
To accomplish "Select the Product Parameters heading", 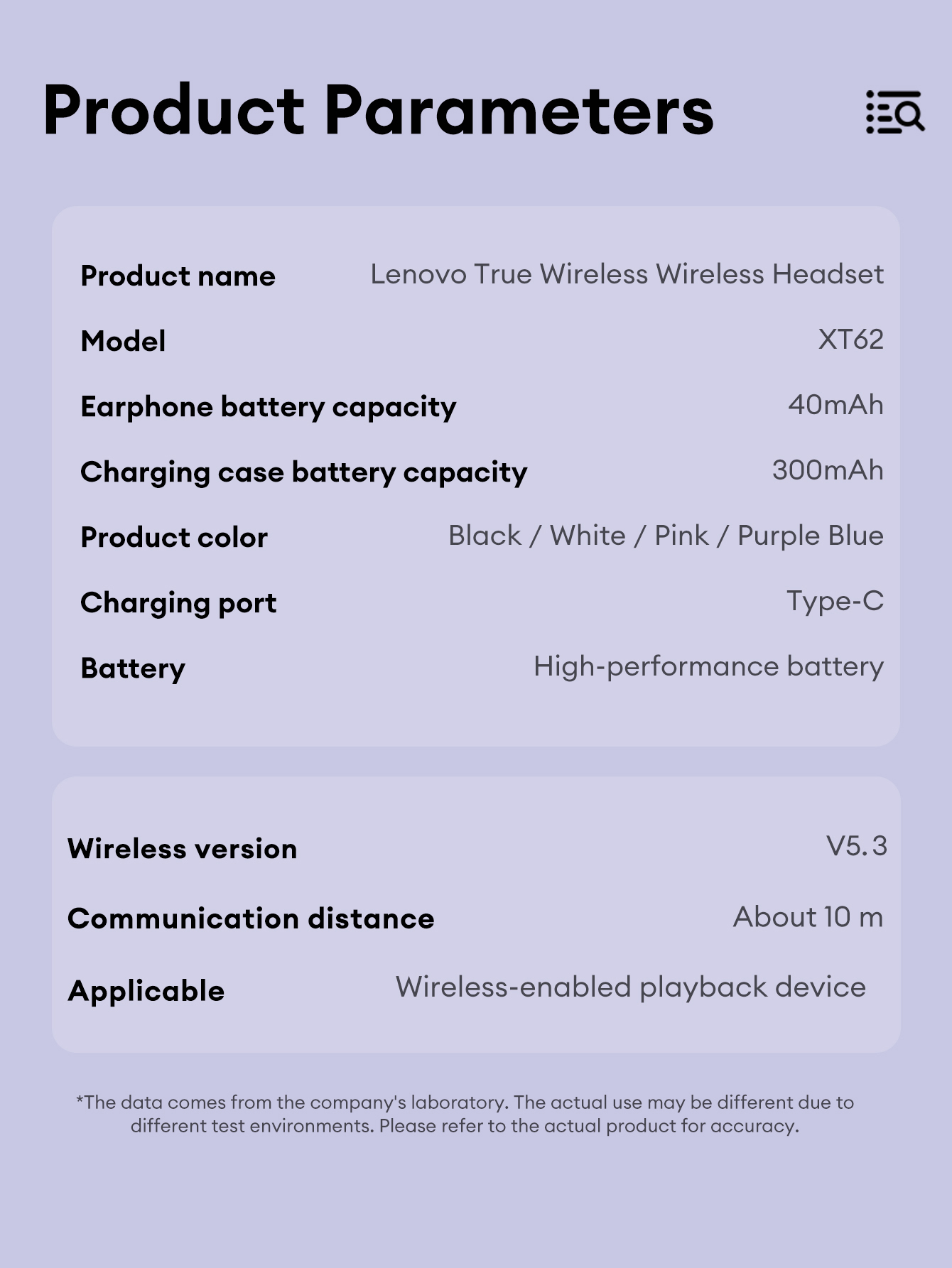I will point(379,110).
